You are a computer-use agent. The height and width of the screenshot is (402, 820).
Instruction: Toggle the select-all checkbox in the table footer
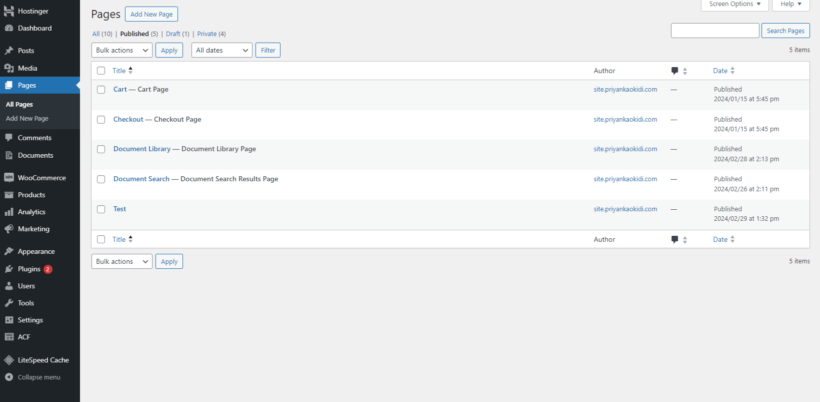point(101,239)
